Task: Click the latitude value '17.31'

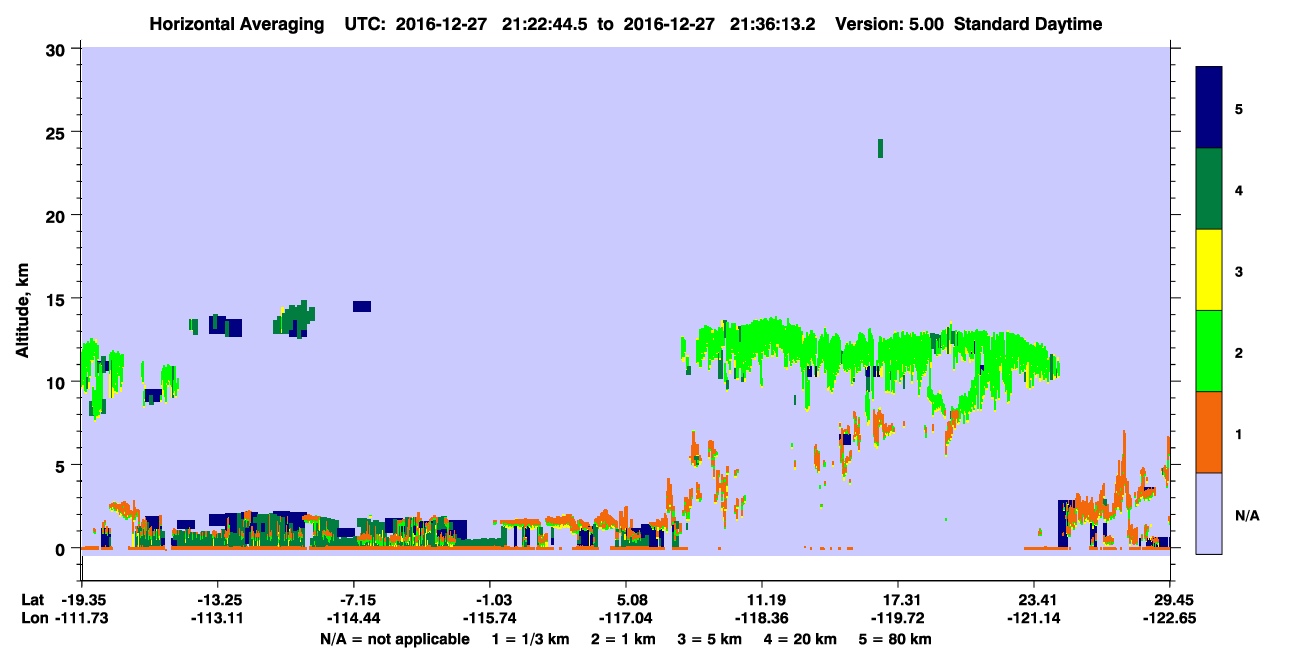Action: coord(898,600)
